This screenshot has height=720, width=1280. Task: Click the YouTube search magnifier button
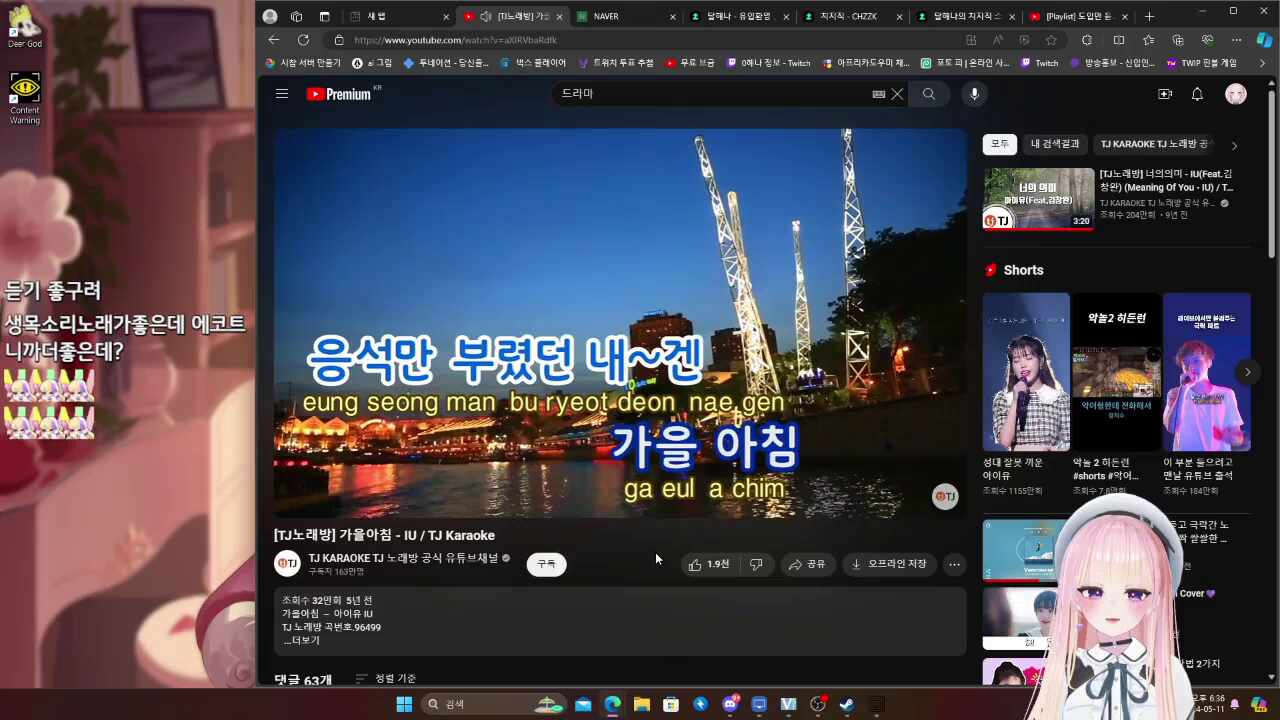coord(929,94)
